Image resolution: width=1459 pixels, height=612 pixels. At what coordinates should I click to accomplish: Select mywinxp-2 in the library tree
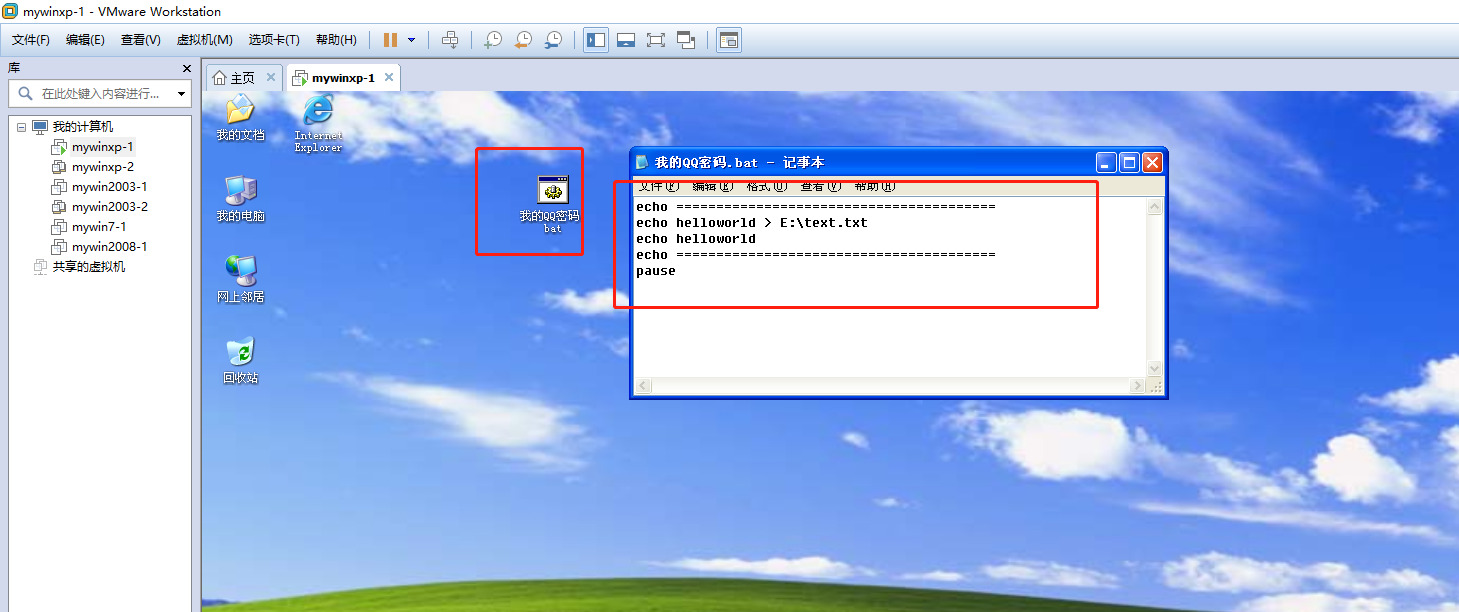click(x=102, y=167)
